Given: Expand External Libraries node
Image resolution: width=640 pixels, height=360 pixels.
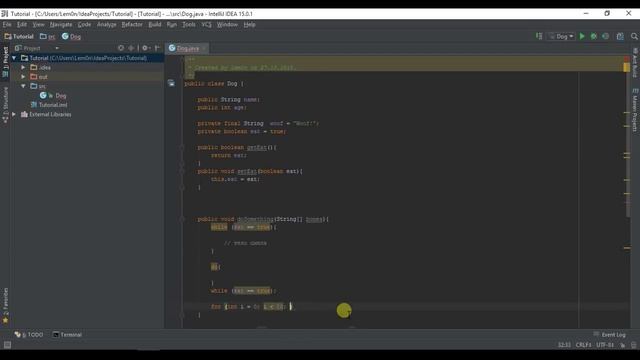Looking at the screenshot, I should tap(14, 114).
